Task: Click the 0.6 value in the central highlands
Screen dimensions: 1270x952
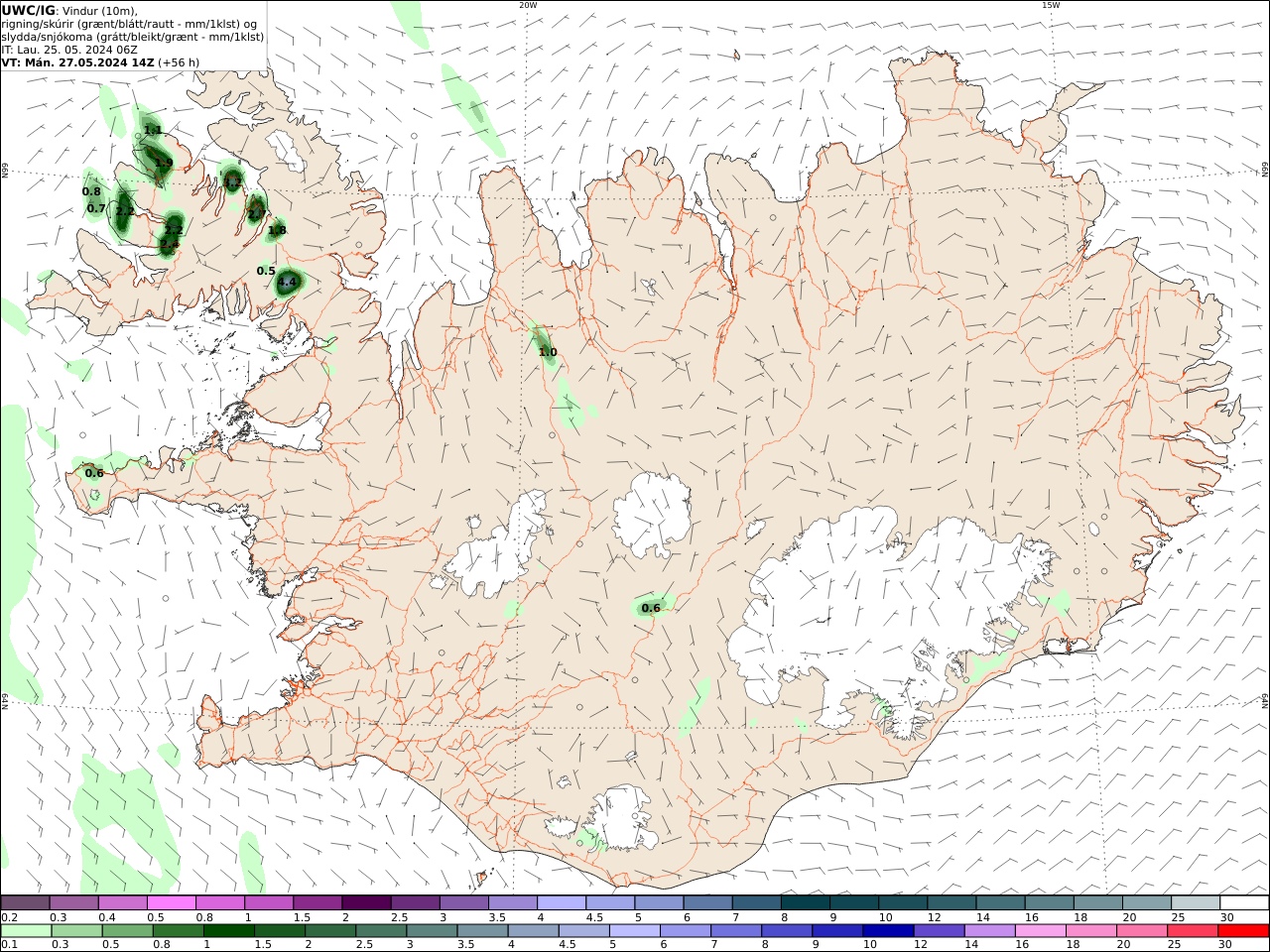Action: (651, 608)
